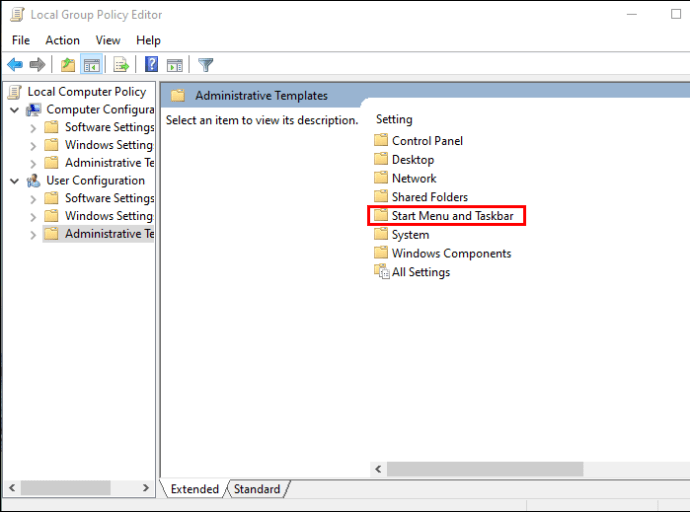Click the settings list horizontal scrollbar thumb
690x512 pixels.
tap(485, 469)
